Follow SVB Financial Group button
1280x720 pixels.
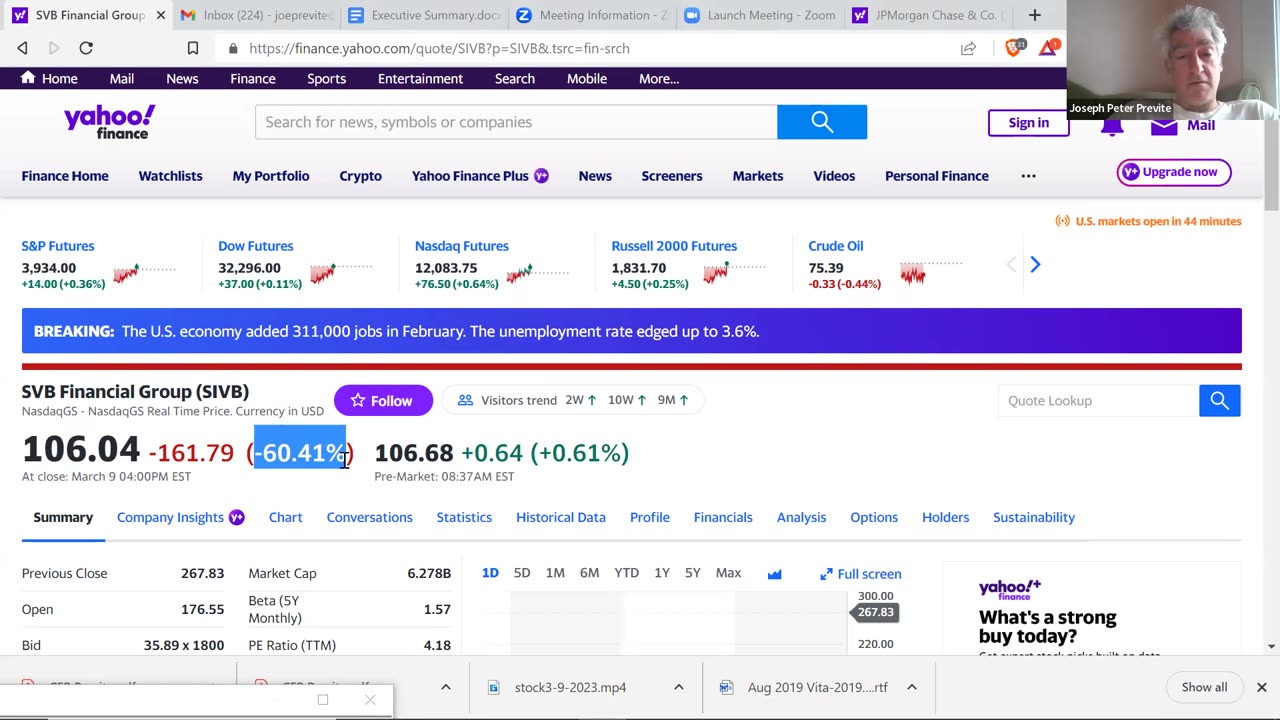(383, 400)
